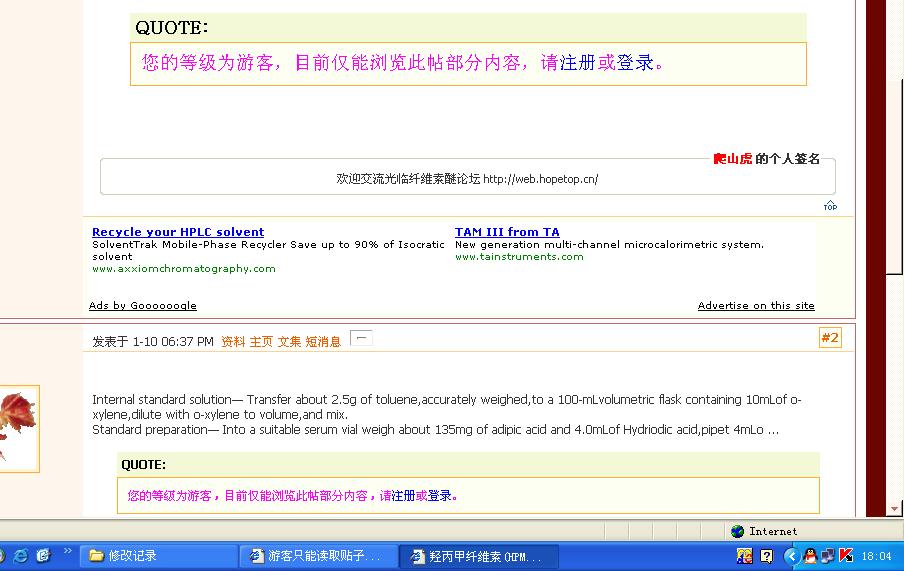Open poster's 主页 homepage link
The height and width of the screenshot is (571, 904).
(261, 342)
